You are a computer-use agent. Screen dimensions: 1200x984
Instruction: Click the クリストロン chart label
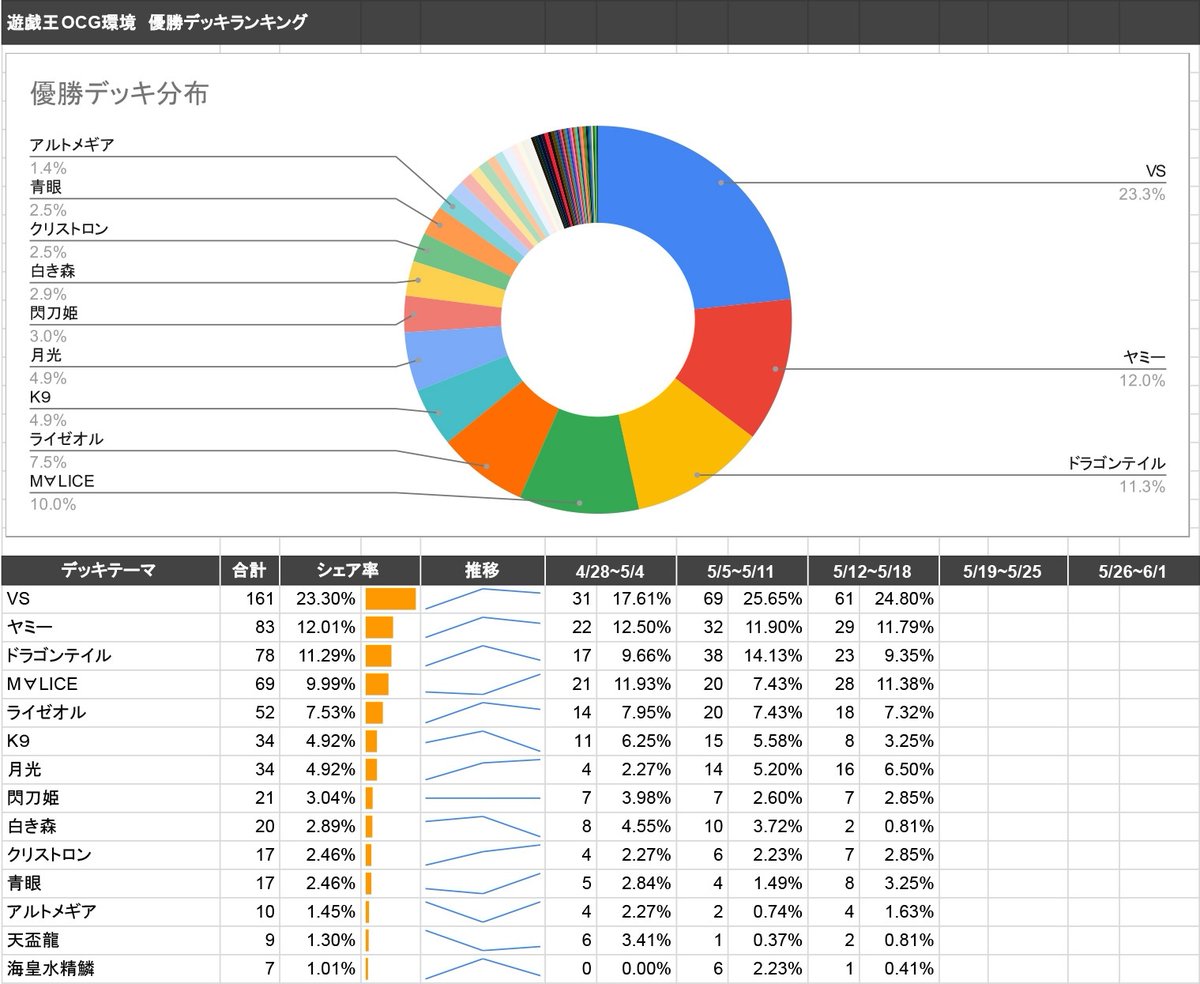(x=69, y=229)
